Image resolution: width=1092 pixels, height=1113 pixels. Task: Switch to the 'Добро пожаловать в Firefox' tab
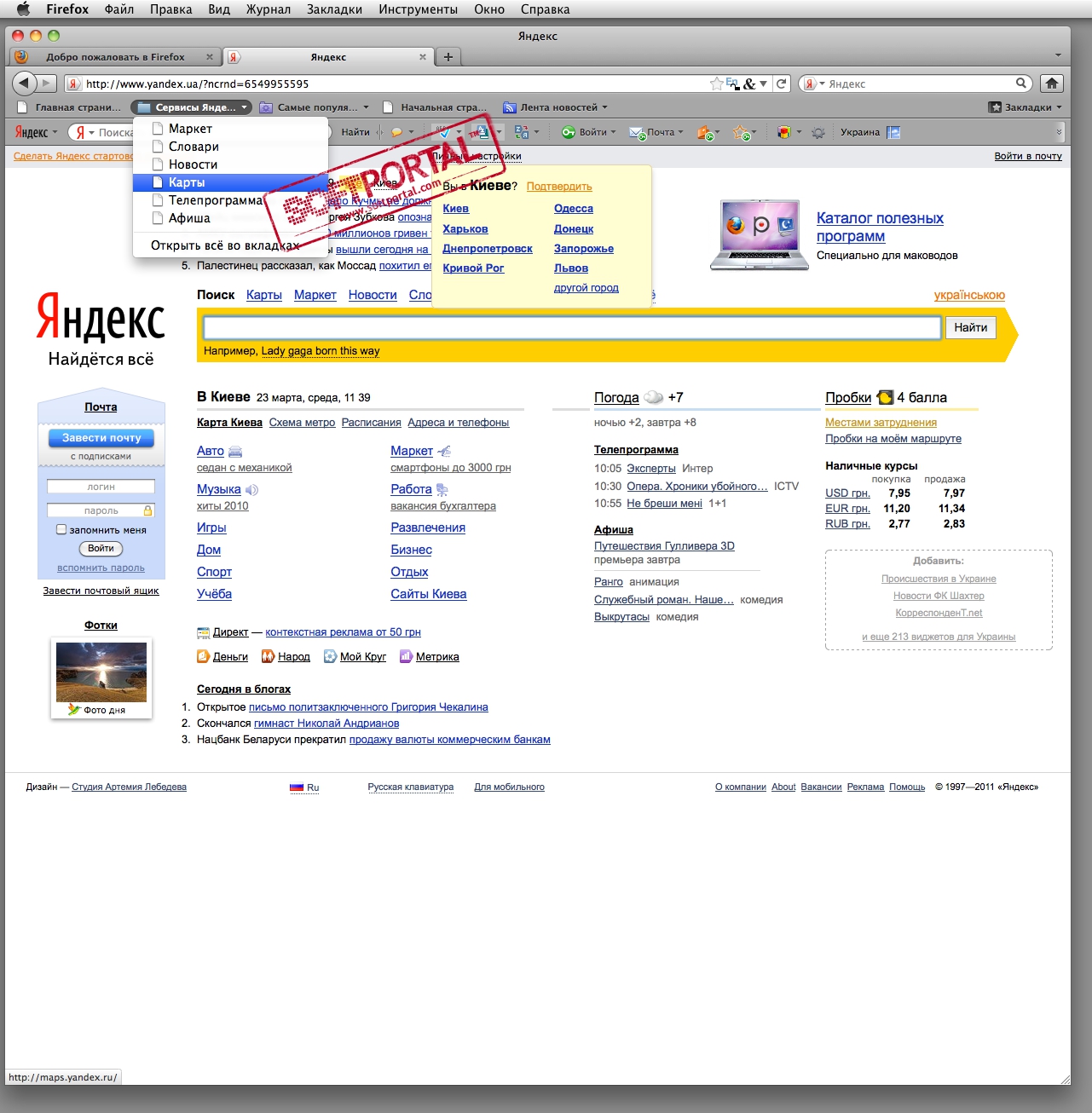coord(115,57)
